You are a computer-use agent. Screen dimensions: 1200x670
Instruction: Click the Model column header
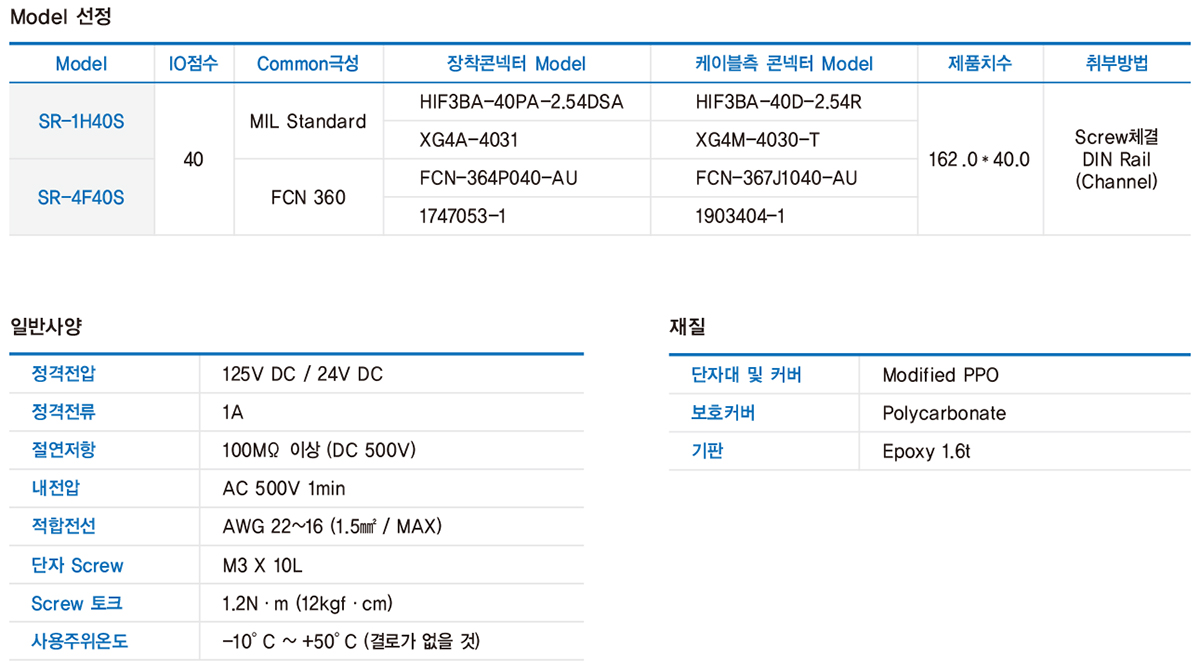[x=81, y=64]
